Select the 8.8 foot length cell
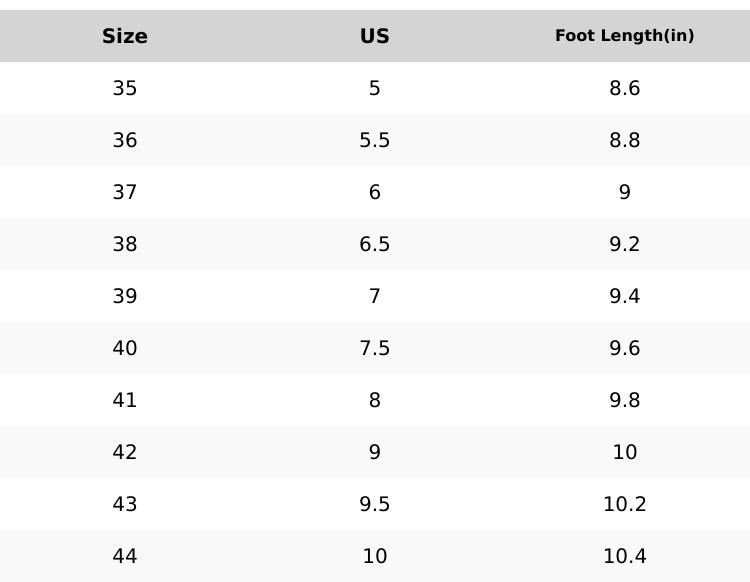Image resolution: width=750 pixels, height=582 pixels. click(624, 140)
